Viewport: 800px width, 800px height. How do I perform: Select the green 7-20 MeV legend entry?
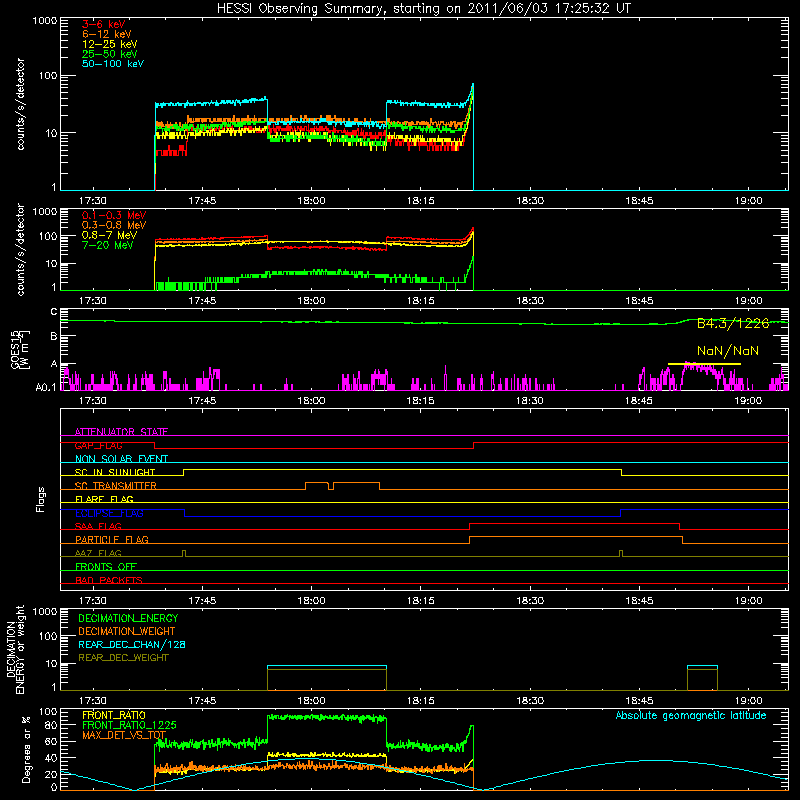(x=108, y=245)
